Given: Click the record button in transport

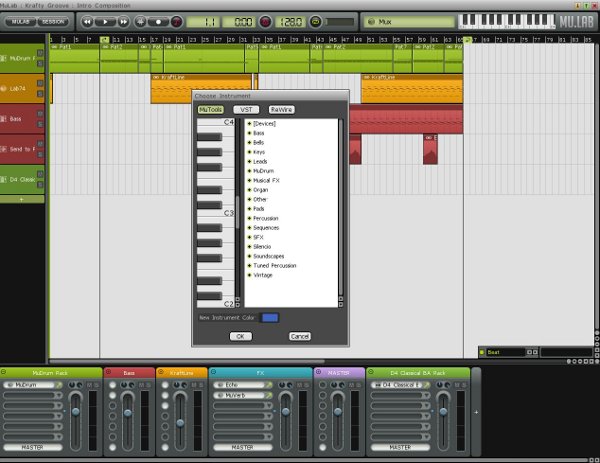Looking at the screenshot, I should tap(158, 22).
